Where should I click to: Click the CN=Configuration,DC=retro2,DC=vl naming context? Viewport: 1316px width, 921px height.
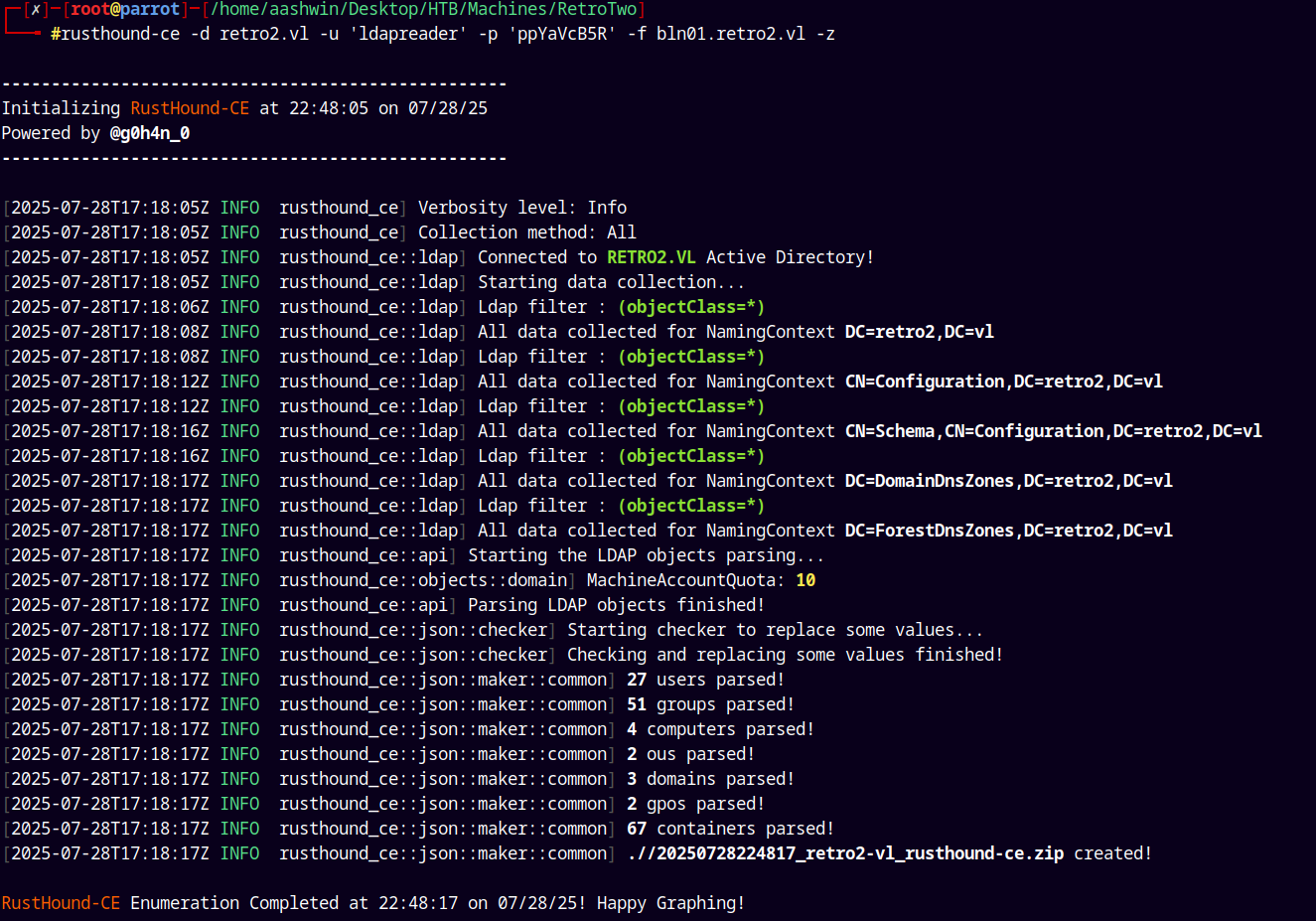tap(1004, 382)
